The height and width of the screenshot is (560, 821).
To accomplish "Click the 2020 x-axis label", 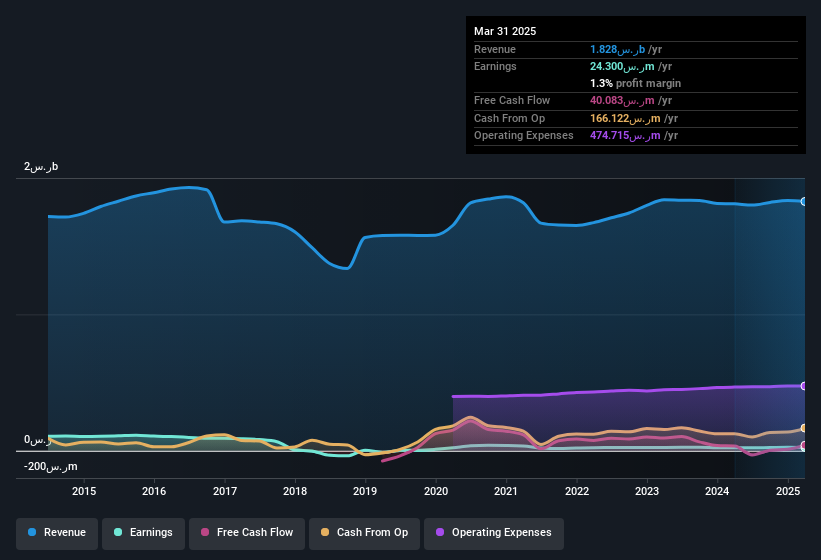I will tap(436, 491).
